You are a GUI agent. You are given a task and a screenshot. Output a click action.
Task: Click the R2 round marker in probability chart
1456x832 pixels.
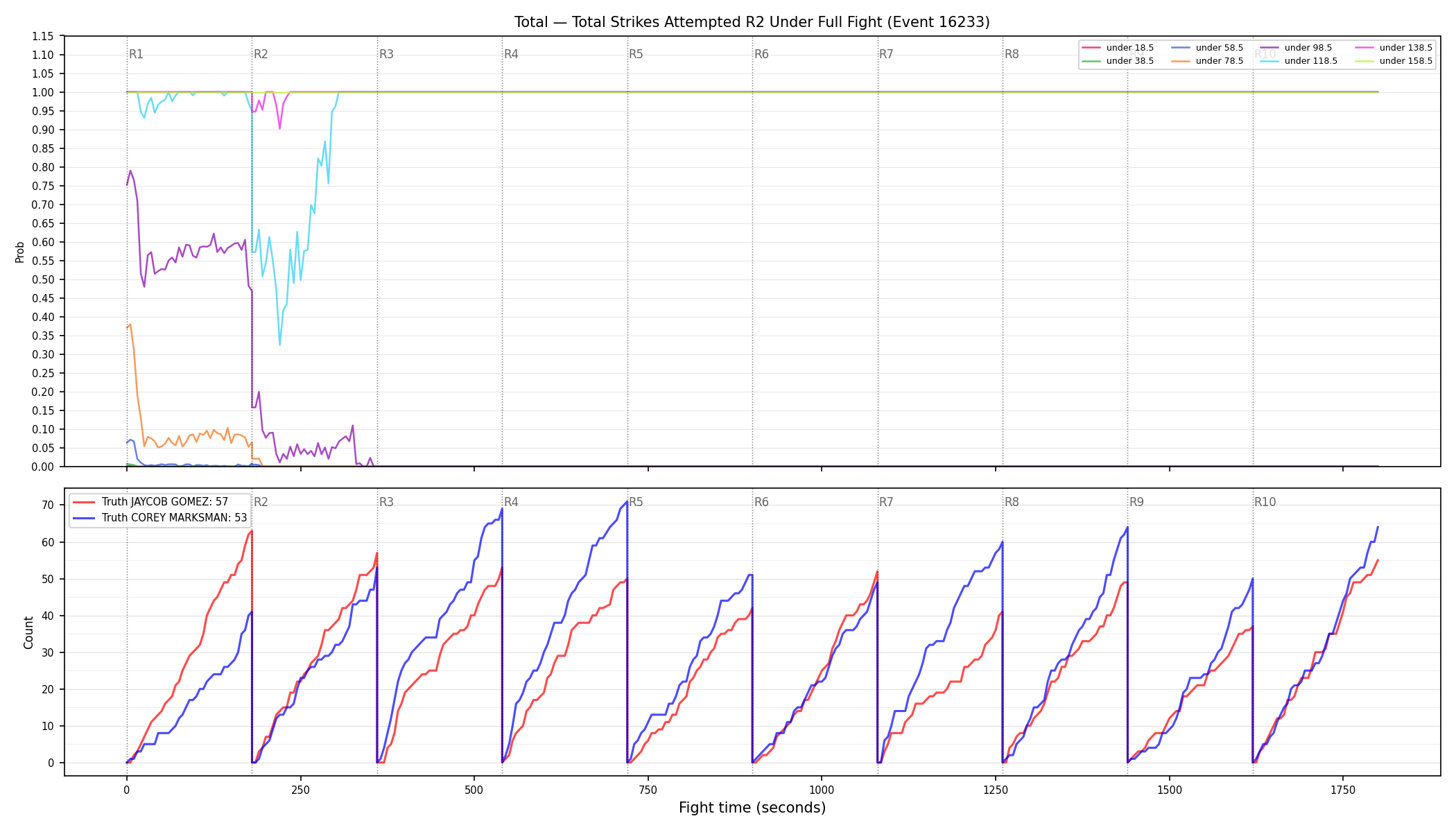[261, 54]
